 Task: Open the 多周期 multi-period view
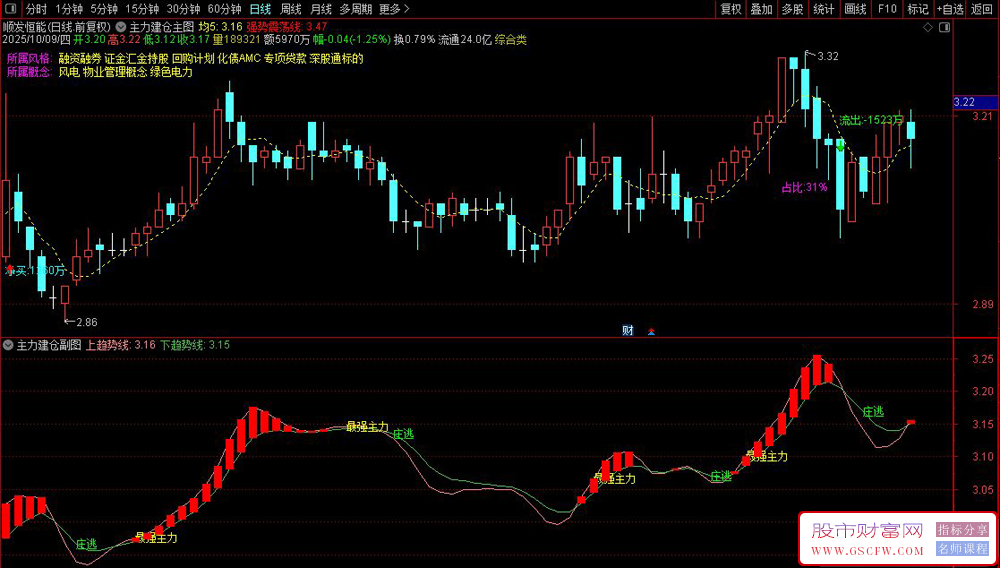click(355, 9)
